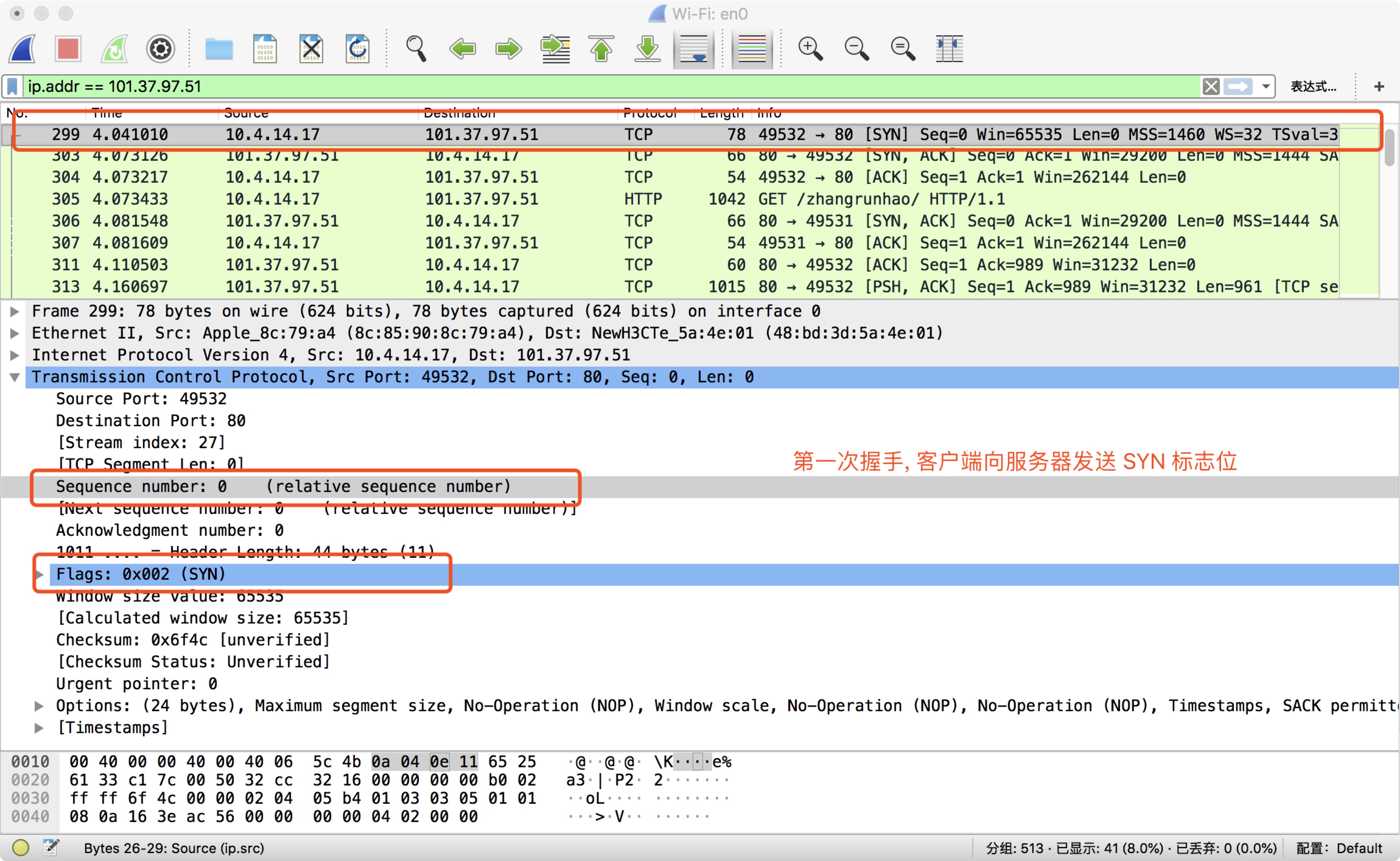Reload the capture file
The height and width of the screenshot is (861, 1400).
[x=357, y=49]
